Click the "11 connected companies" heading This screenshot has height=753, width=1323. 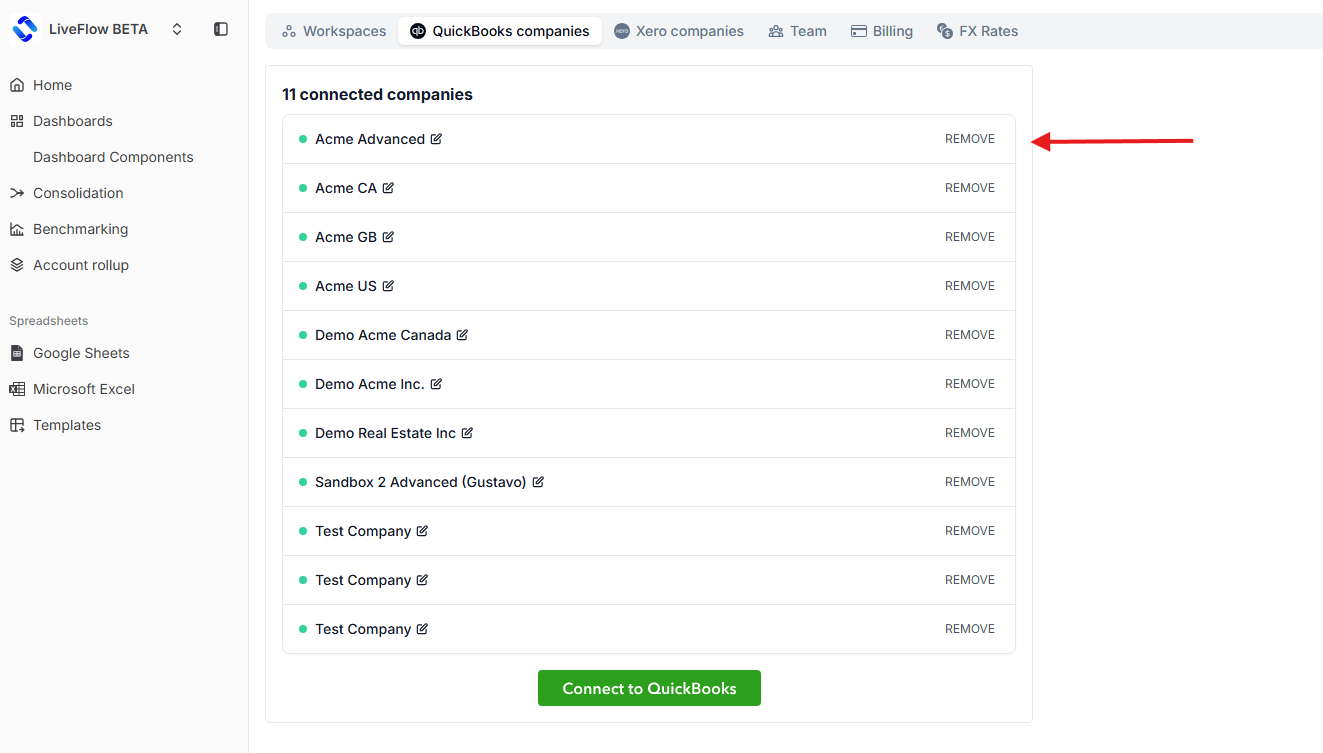[377, 95]
